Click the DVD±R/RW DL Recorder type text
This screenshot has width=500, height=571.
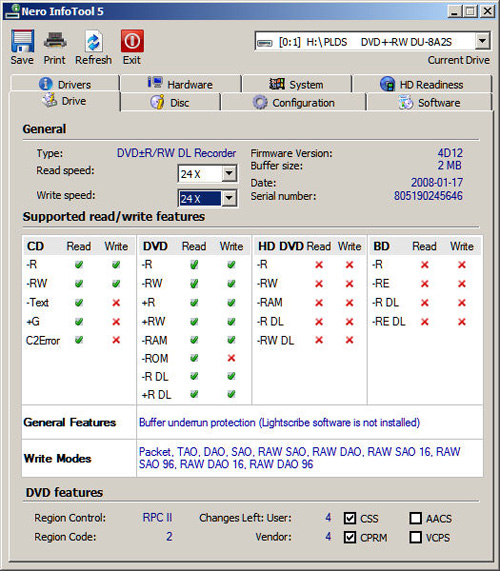tap(176, 153)
